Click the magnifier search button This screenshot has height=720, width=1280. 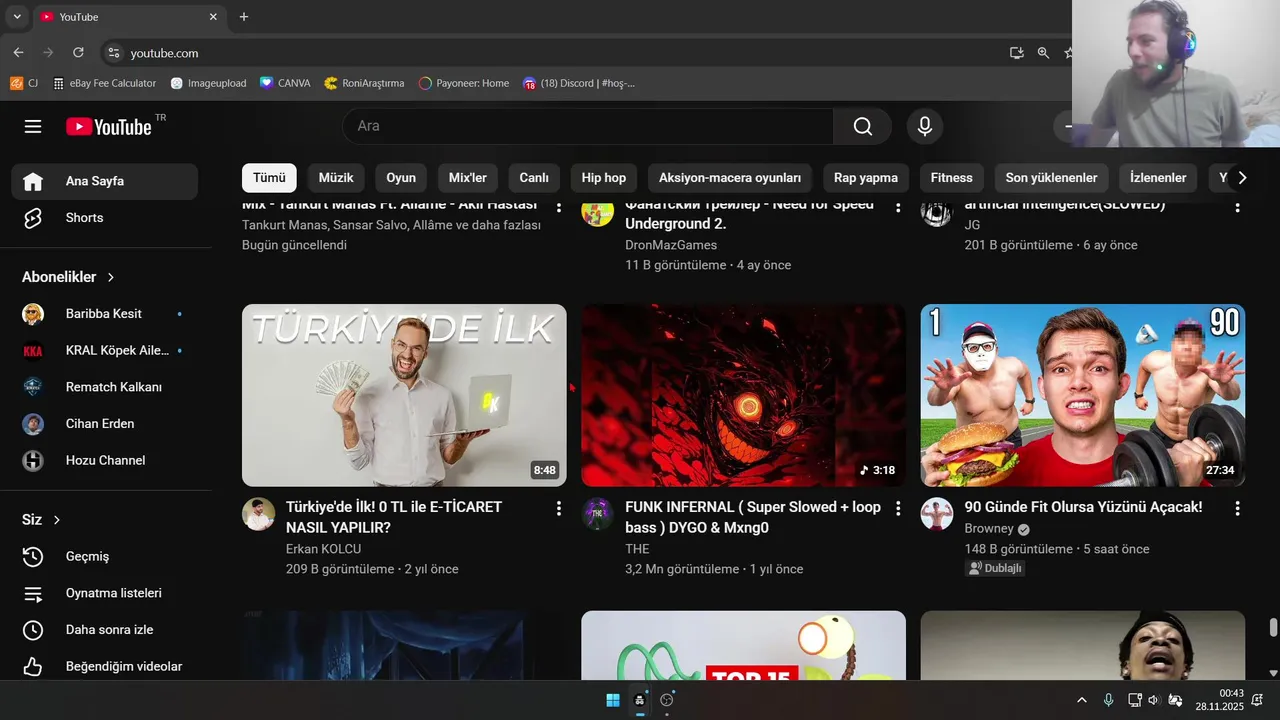pyautogui.click(x=862, y=126)
